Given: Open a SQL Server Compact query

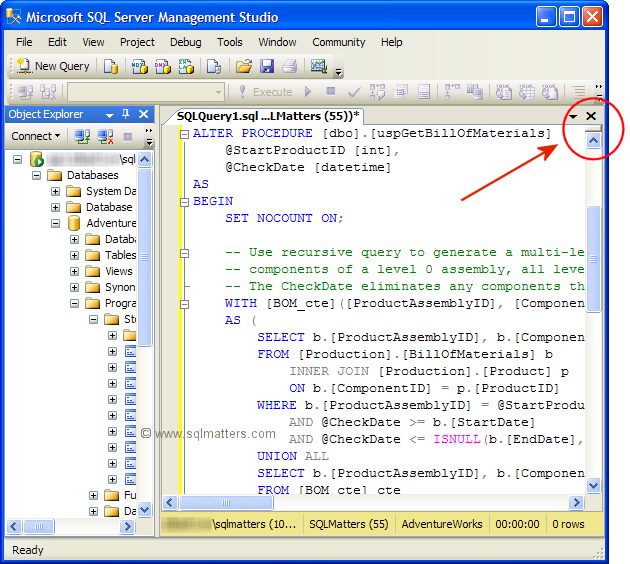Looking at the screenshot, I should tap(214, 66).
